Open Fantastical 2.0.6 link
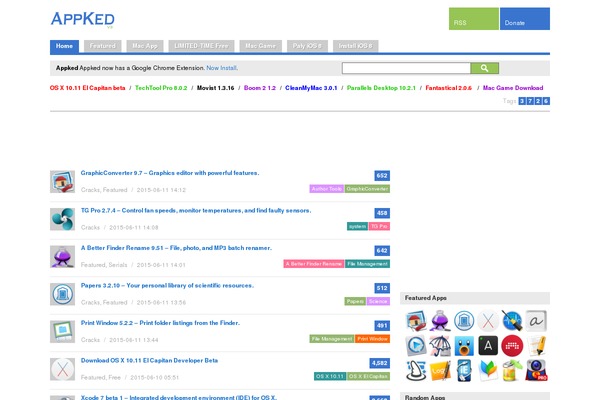 click(x=448, y=88)
